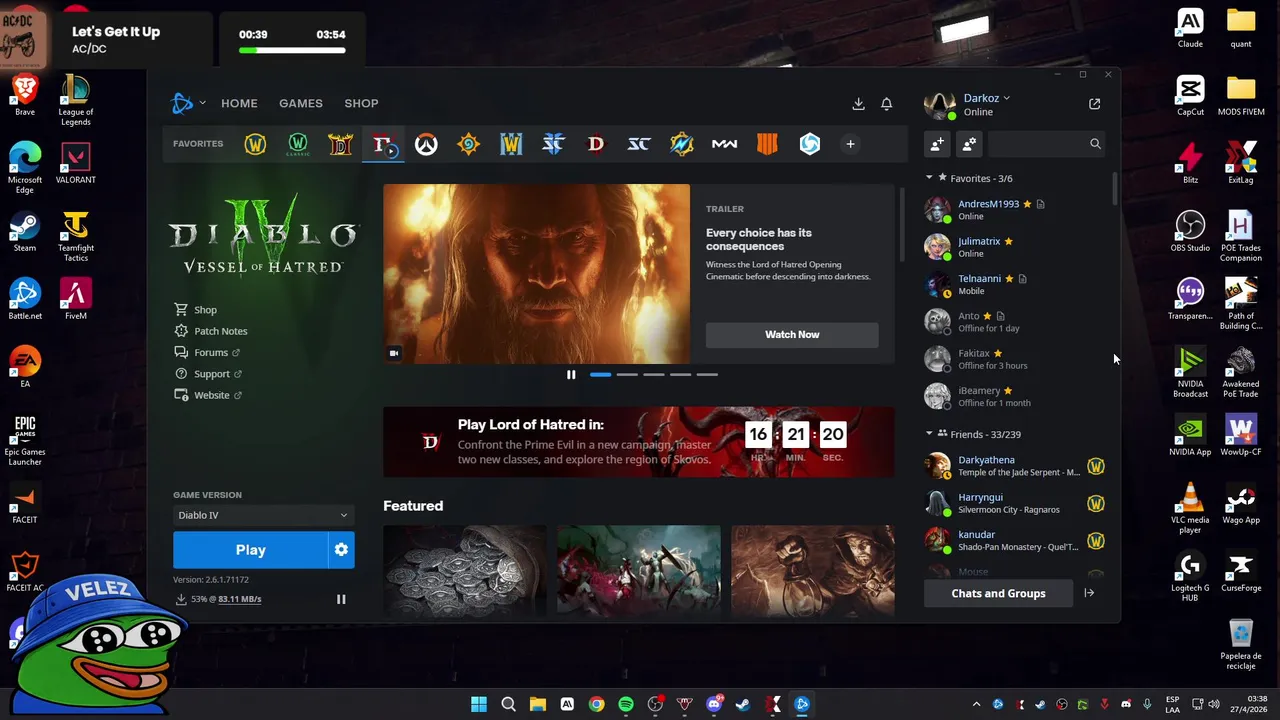Collapse the Chats and Groups arrow
1280x720 pixels.
(x=1089, y=593)
